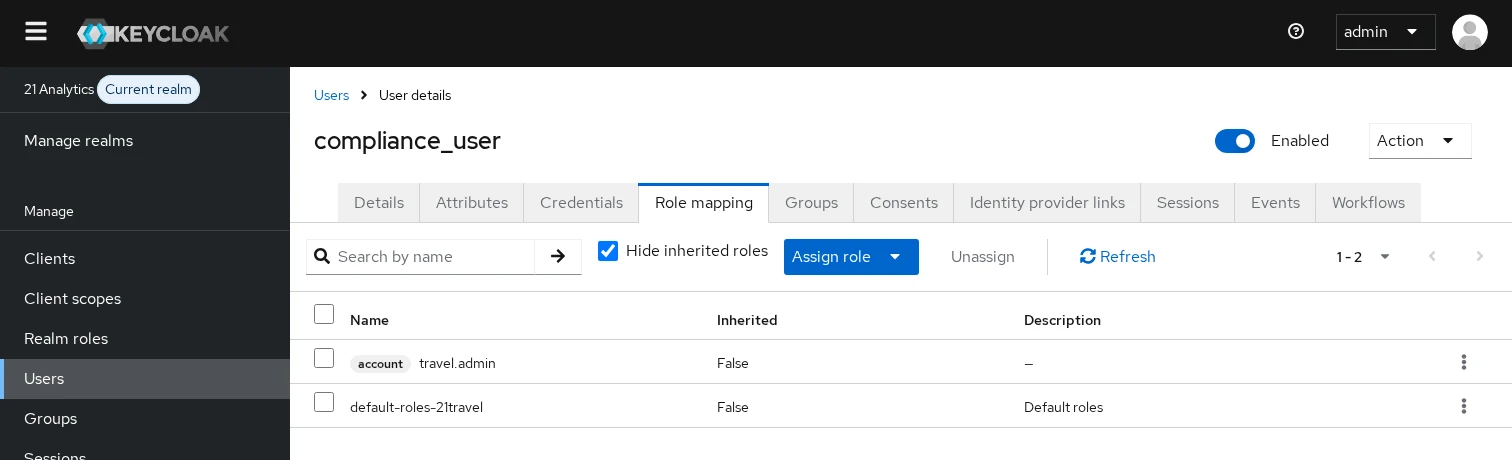The height and width of the screenshot is (460, 1512).
Task: Select Users in the sidebar
Action: pyautogui.click(x=145, y=379)
